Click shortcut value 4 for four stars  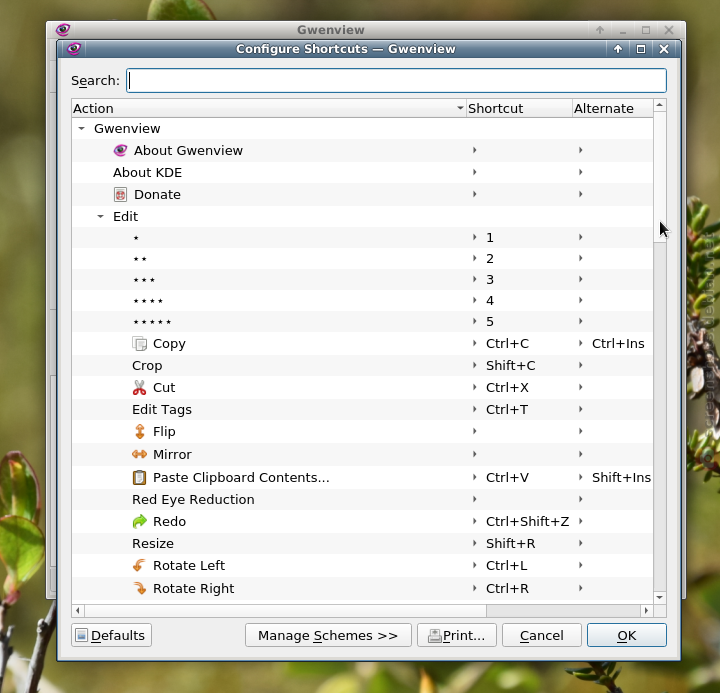(489, 300)
